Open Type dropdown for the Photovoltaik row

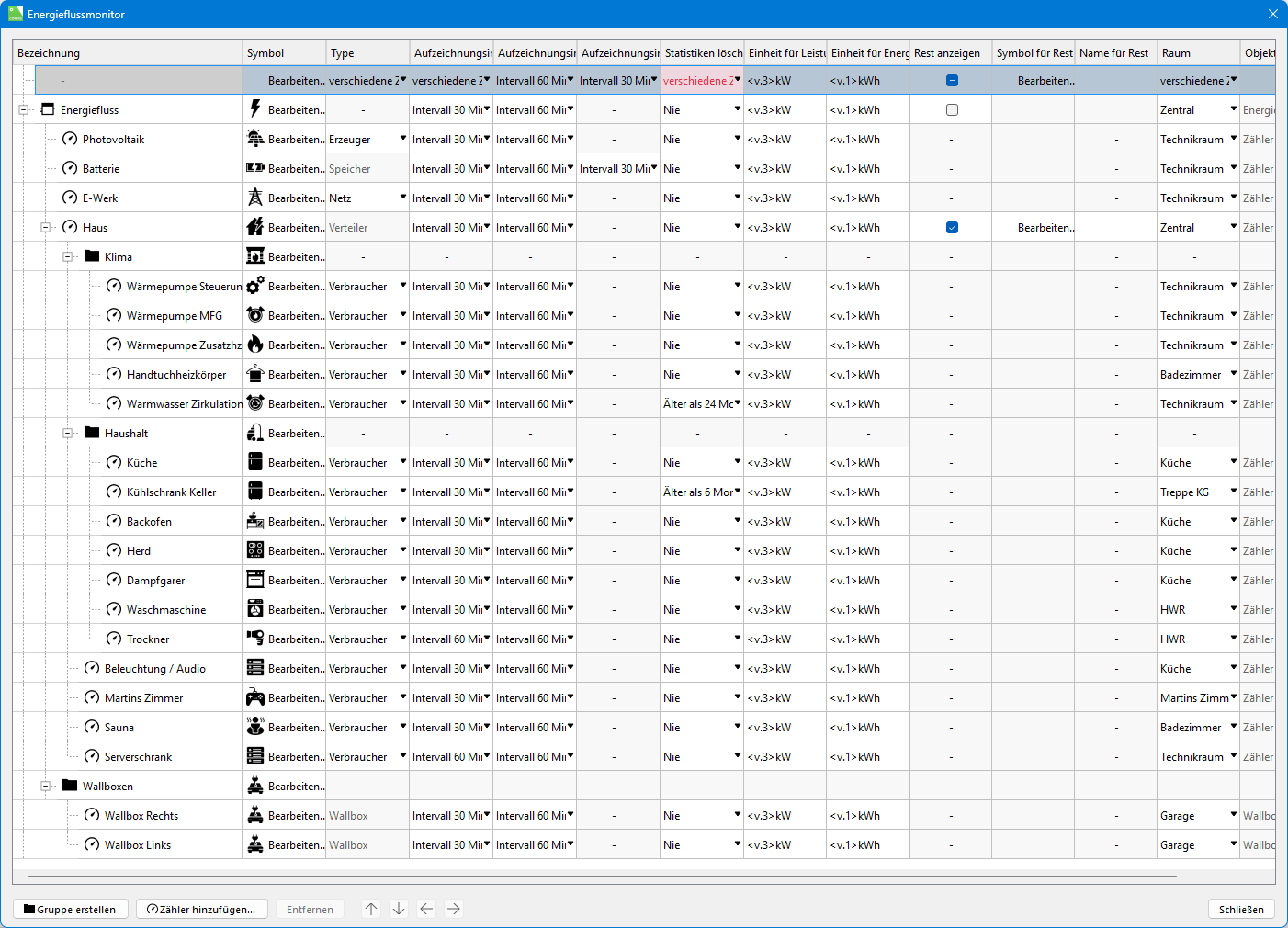click(x=402, y=139)
